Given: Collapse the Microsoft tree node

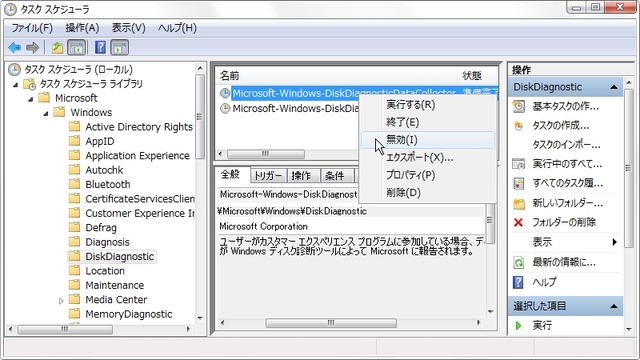Looking at the screenshot, I should point(31,99).
